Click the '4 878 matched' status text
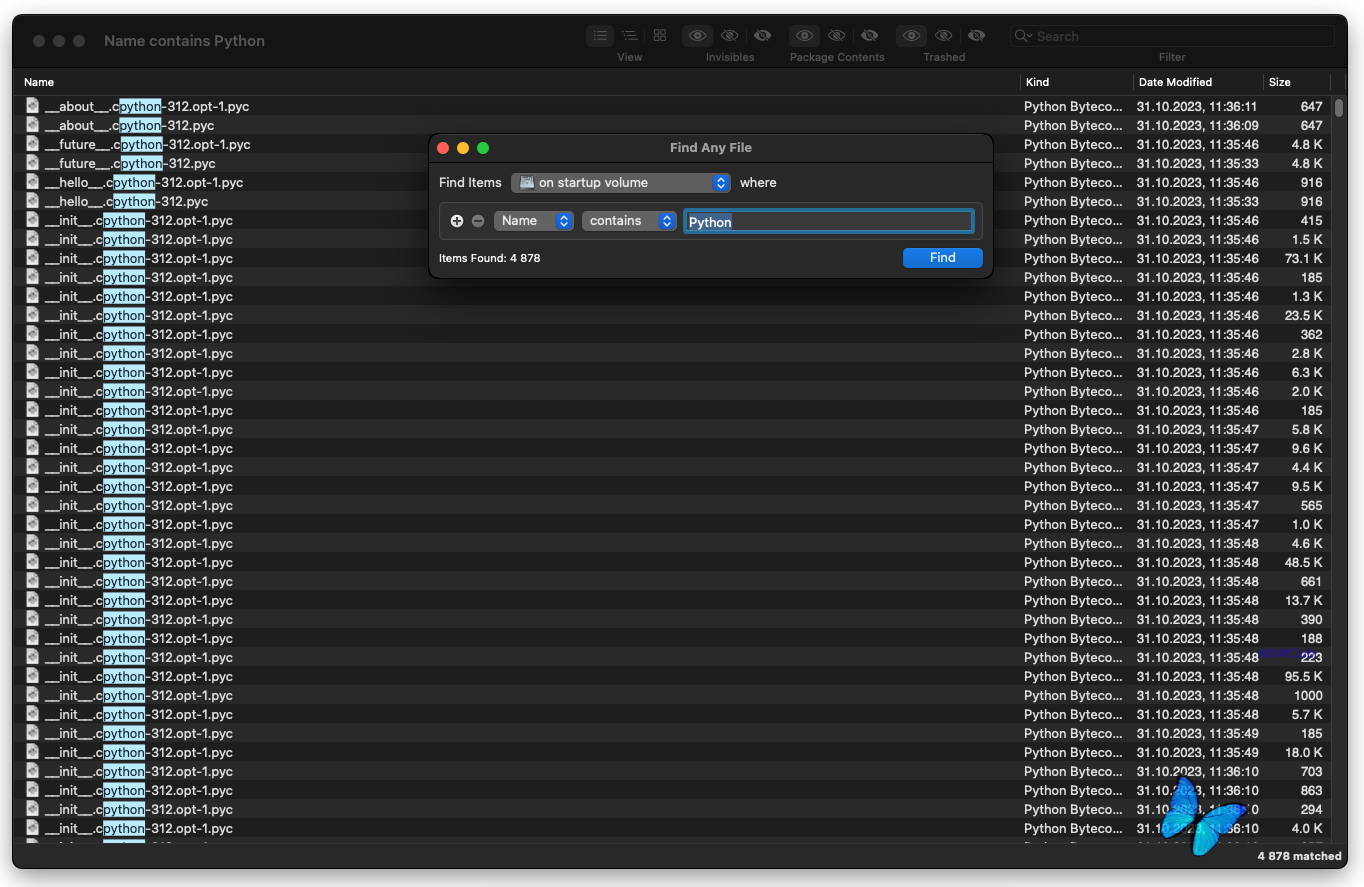The height and width of the screenshot is (887, 1364). pyautogui.click(x=1299, y=856)
